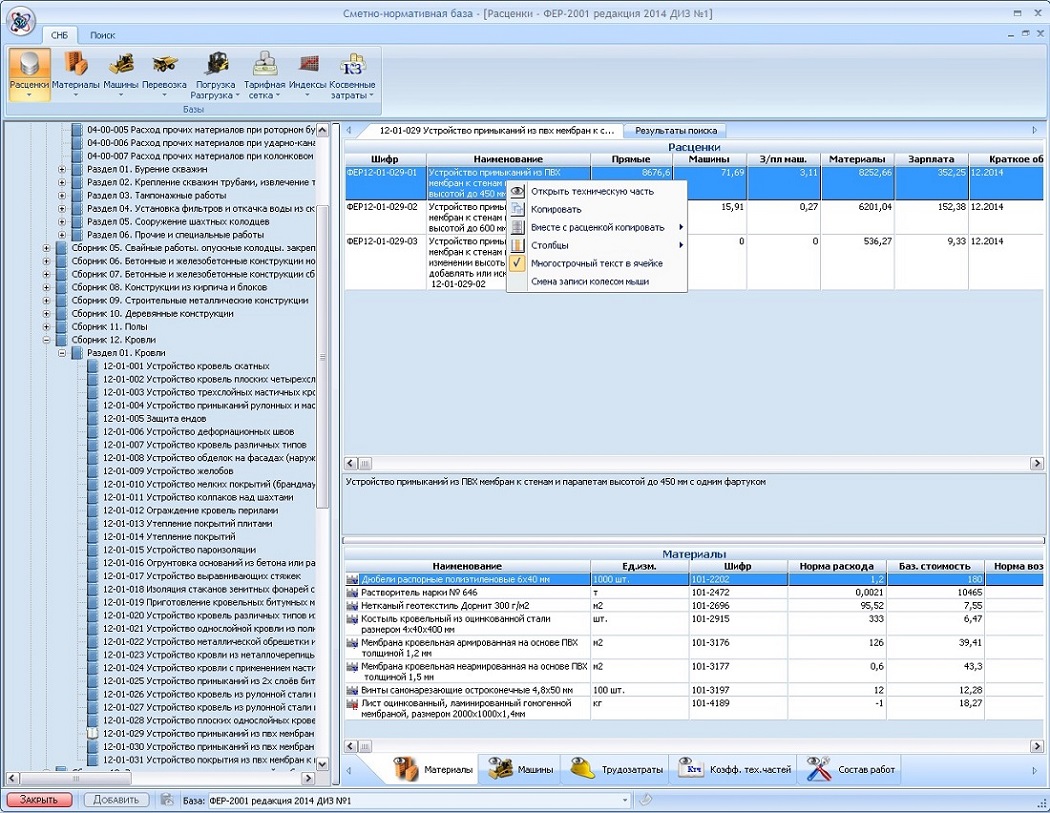
Task: Click book icon of 12-01-029 tree node
Action: coord(93,733)
